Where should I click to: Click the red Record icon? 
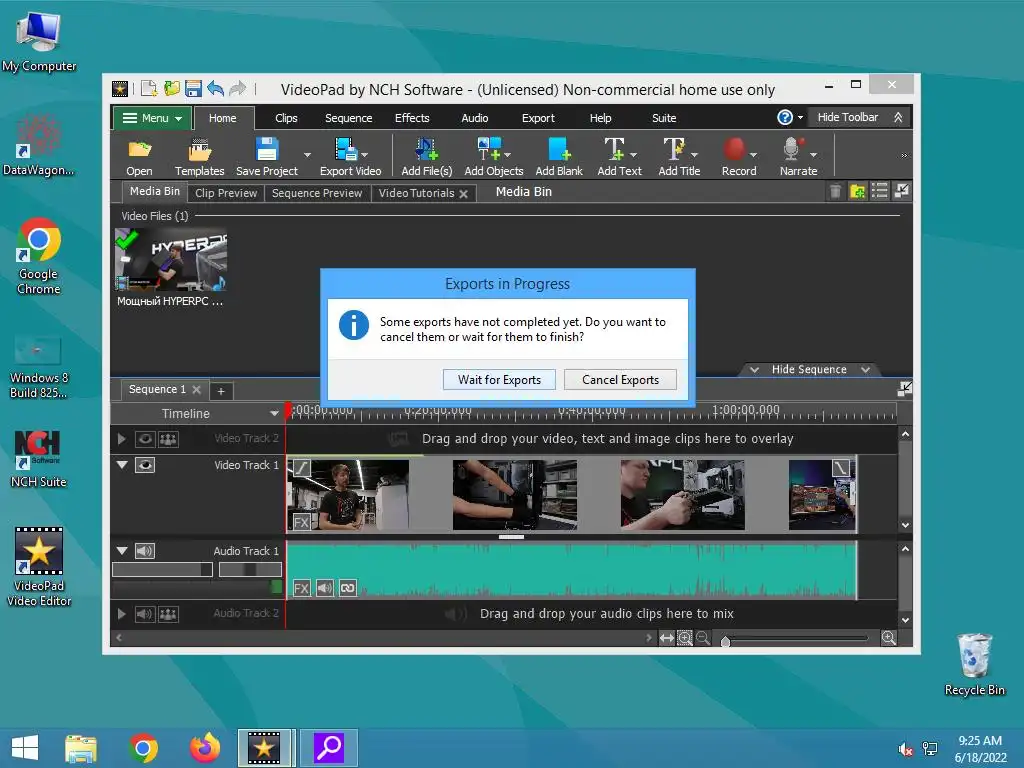click(734, 150)
